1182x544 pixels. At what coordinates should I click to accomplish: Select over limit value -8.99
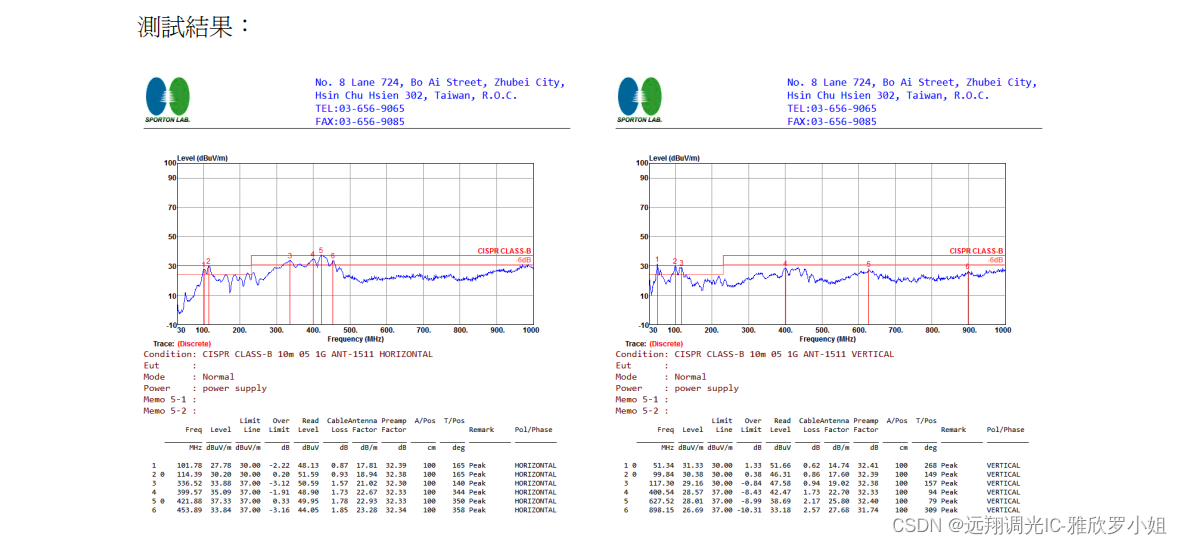752,501
